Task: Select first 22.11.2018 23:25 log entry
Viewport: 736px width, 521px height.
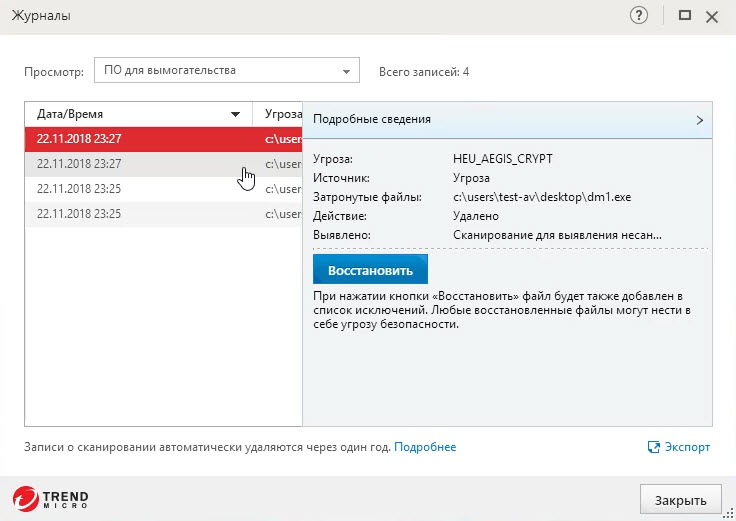Action: [x=130, y=188]
